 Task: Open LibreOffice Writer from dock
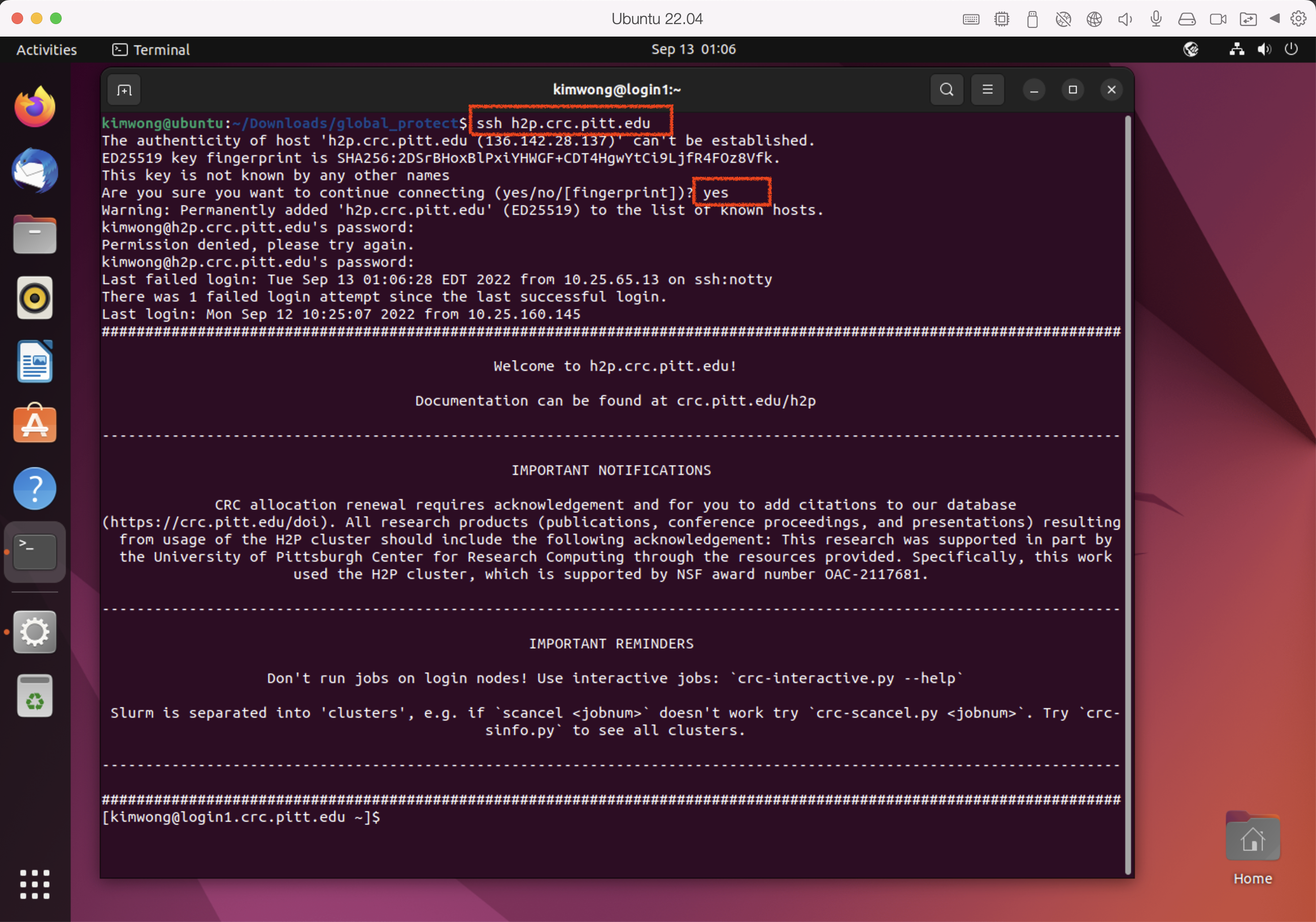click(x=35, y=362)
